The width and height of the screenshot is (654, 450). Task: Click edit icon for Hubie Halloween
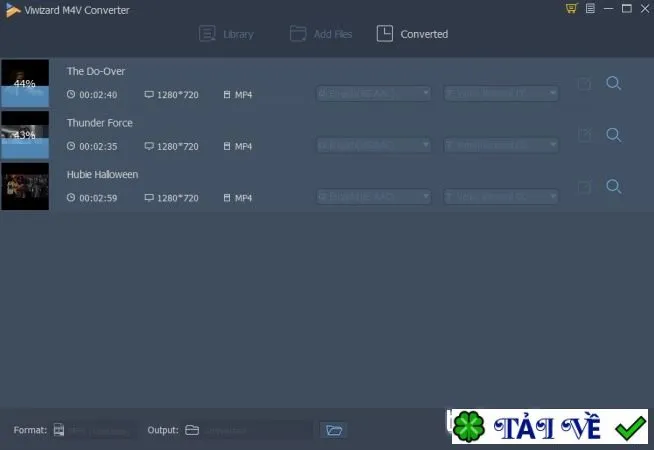pos(585,187)
